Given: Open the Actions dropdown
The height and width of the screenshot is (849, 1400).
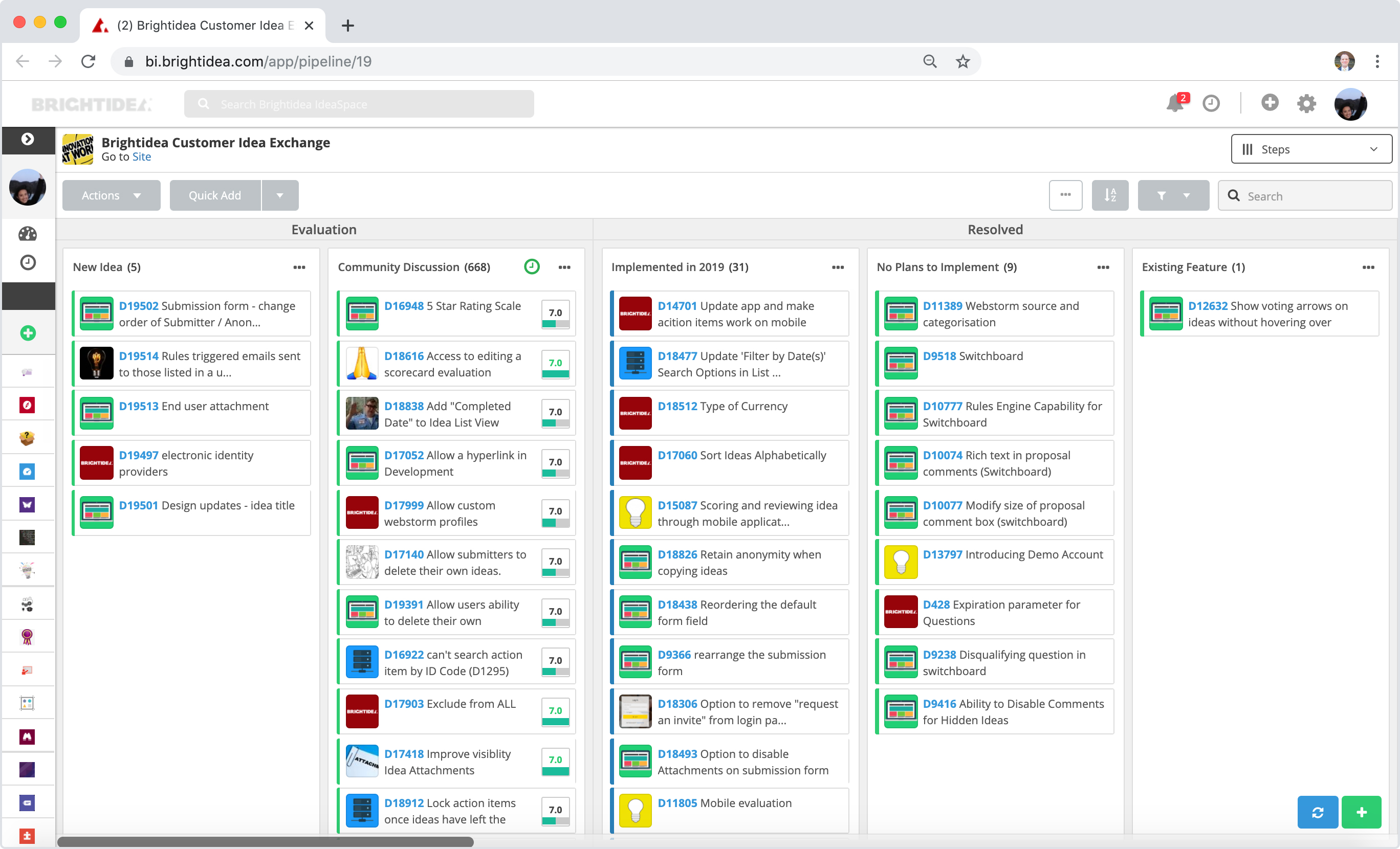Looking at the screenshot, I should 112,195.
